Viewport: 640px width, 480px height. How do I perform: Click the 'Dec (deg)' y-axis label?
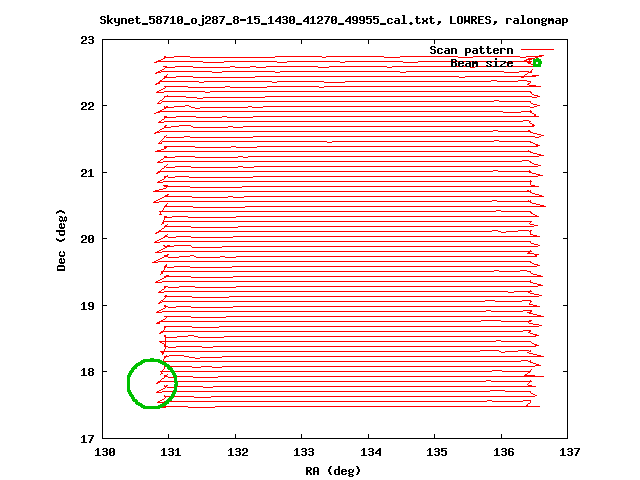coord(61,240)
